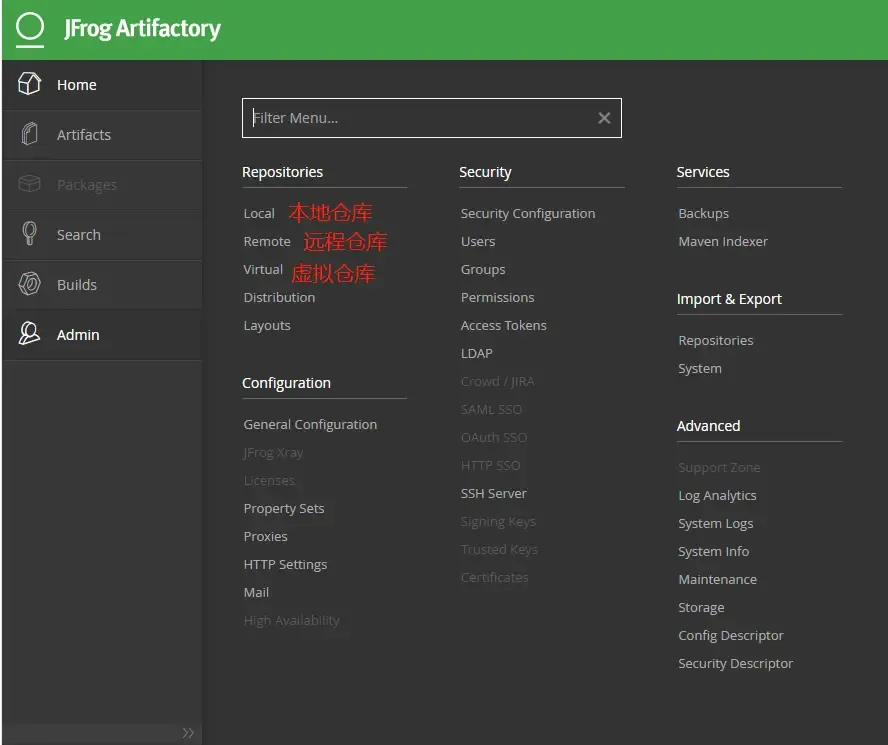Open Mail configuration
This screenshot has width=888, height=745.
[x=256, y=593]
